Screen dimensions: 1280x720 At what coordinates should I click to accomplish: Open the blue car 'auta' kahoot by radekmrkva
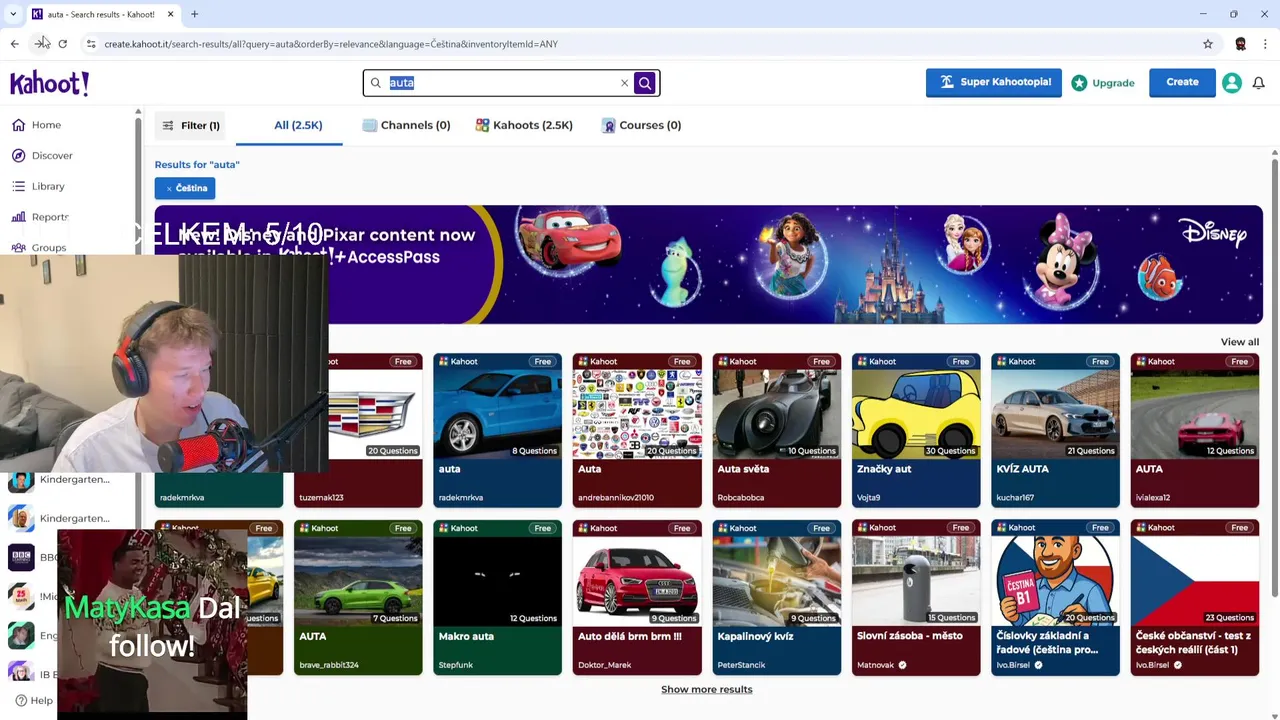497,430
